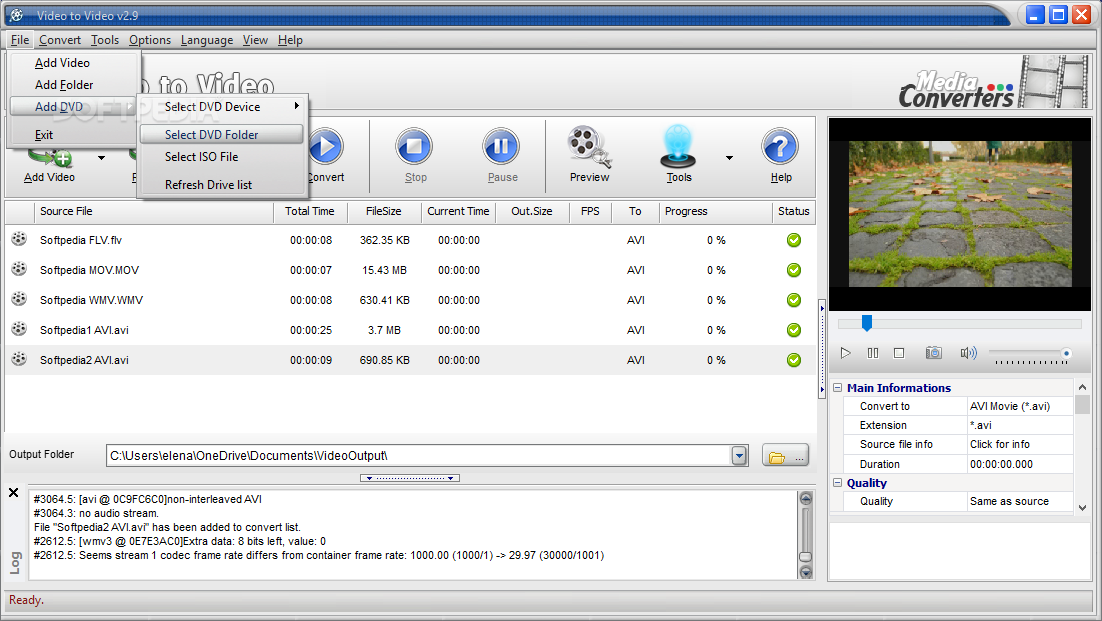Screen dimensions: 1102x621
Task: Click the properties panel scroll-down arrow
Action: click(1082, 507)
